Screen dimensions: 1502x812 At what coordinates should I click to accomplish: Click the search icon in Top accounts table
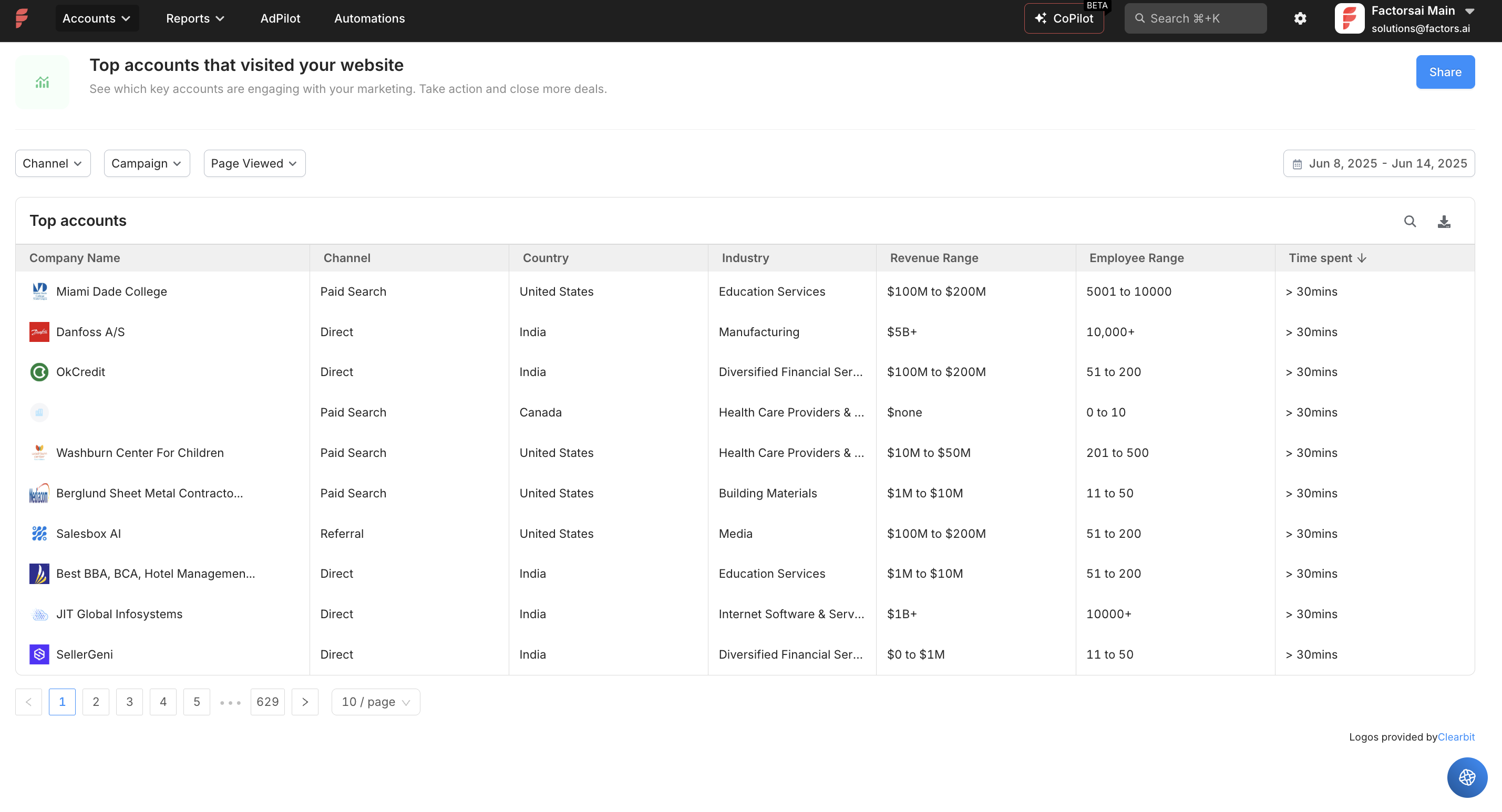click(1410, 222)
